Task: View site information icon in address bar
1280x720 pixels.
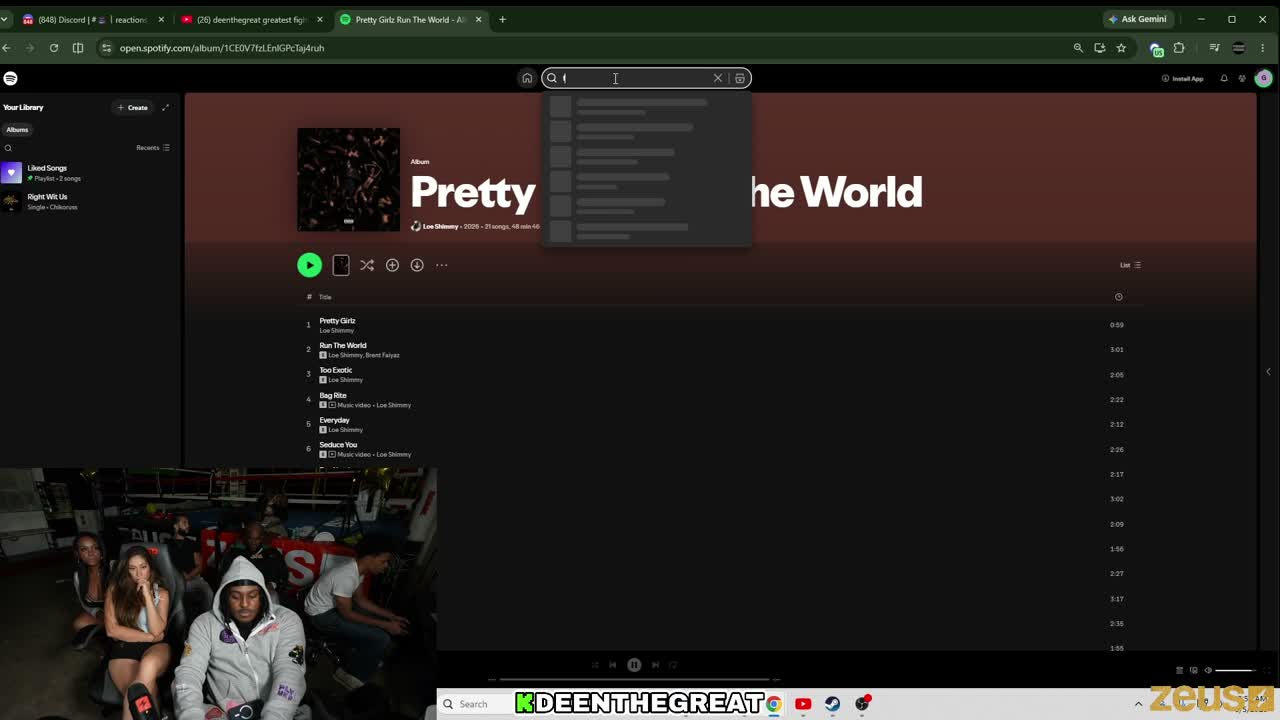Action: coord(106,48)
